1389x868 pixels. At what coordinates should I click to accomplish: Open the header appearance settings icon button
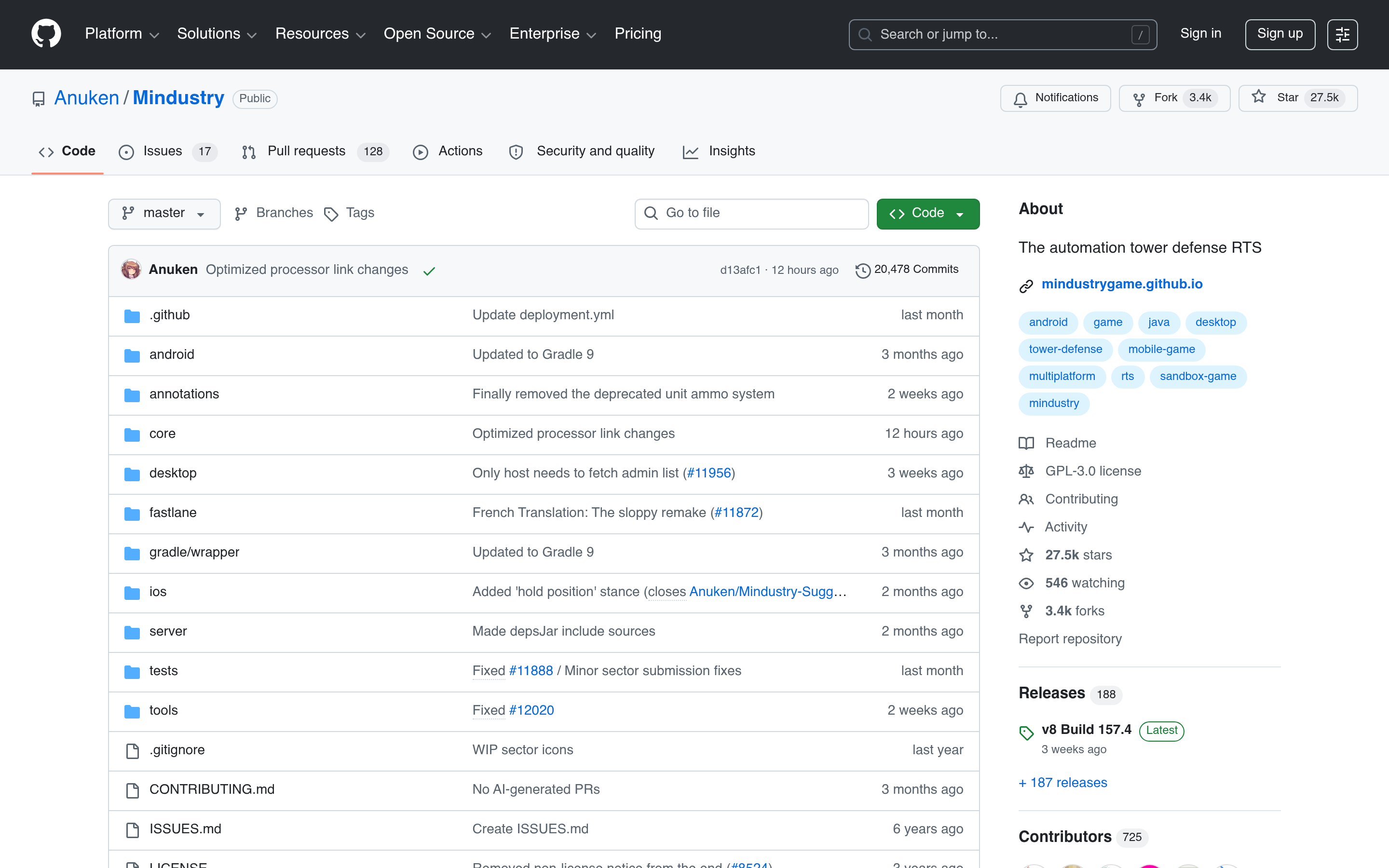coord(1342,34)
